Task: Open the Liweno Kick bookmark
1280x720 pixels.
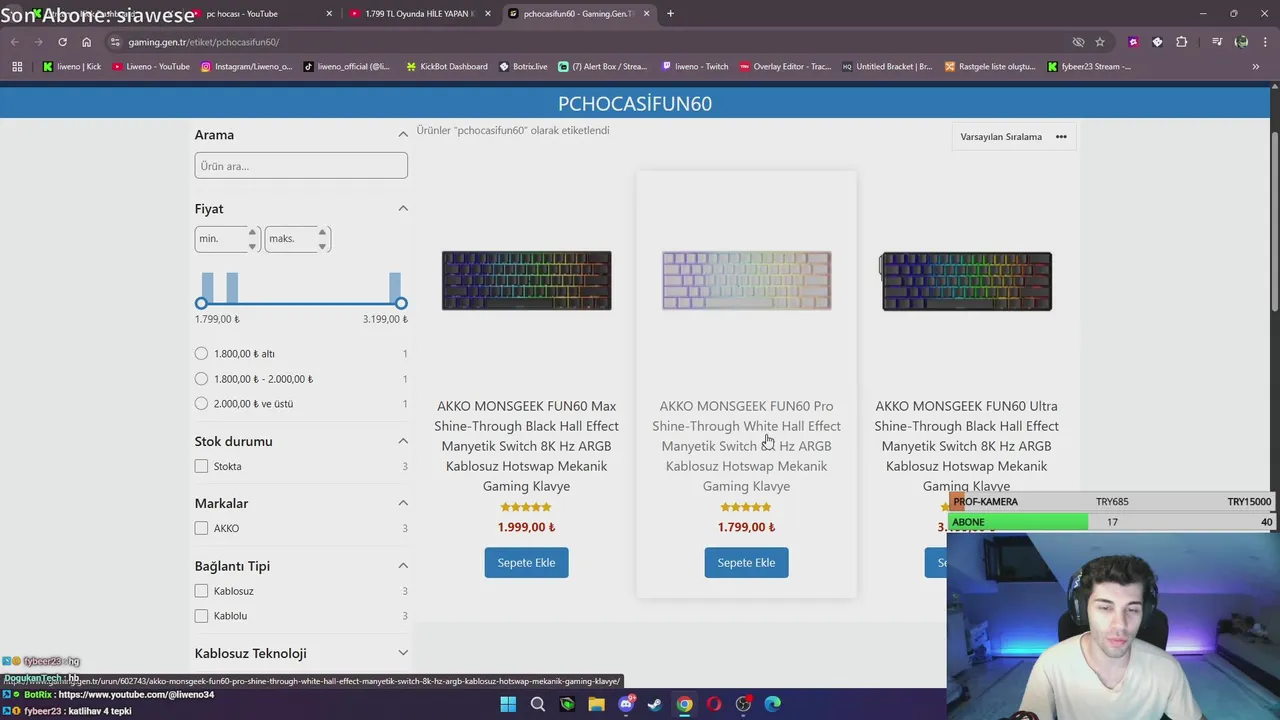Action: pos(72,67)
